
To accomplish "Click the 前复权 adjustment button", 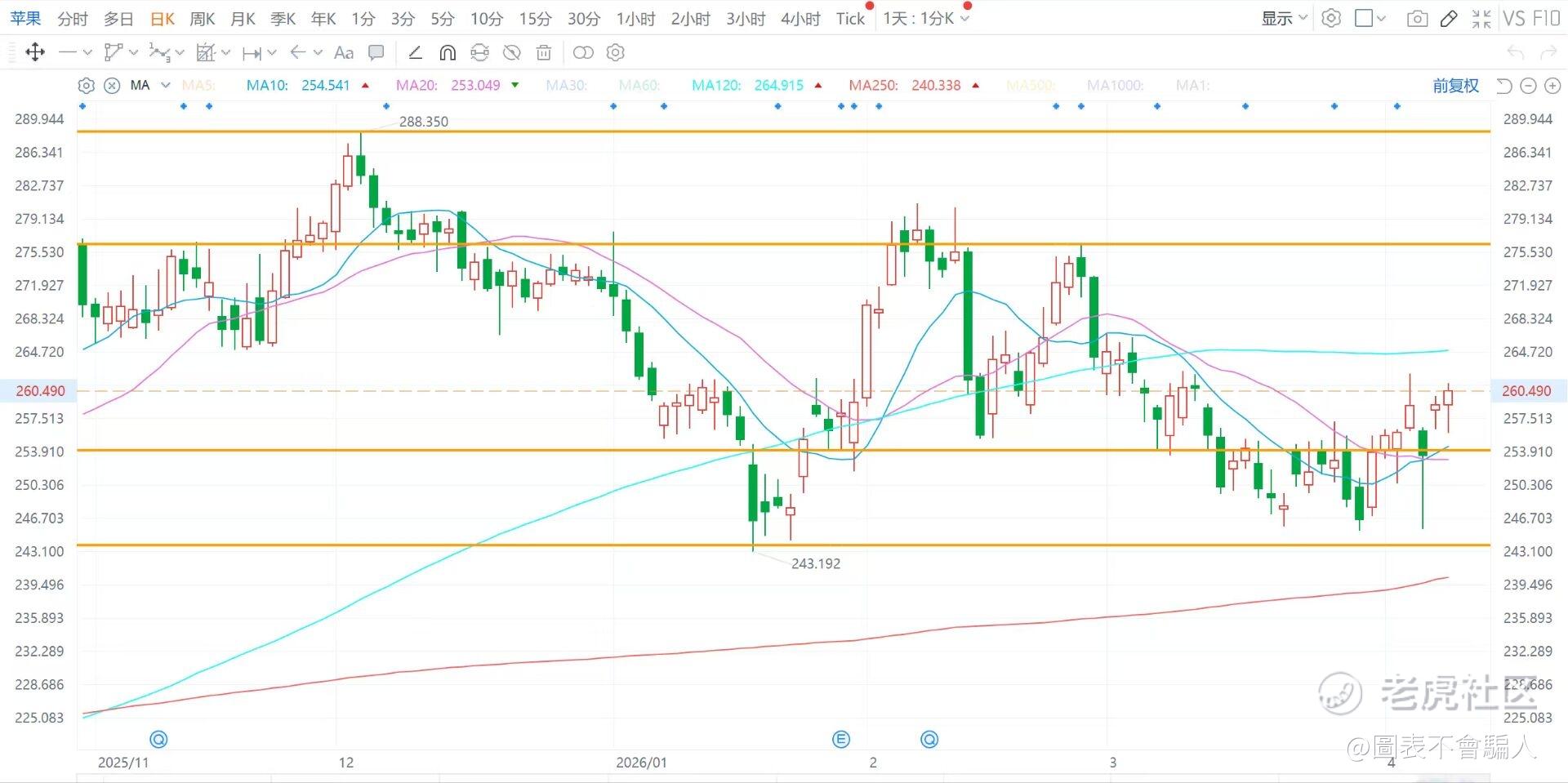I will [x=1456, y=86].
